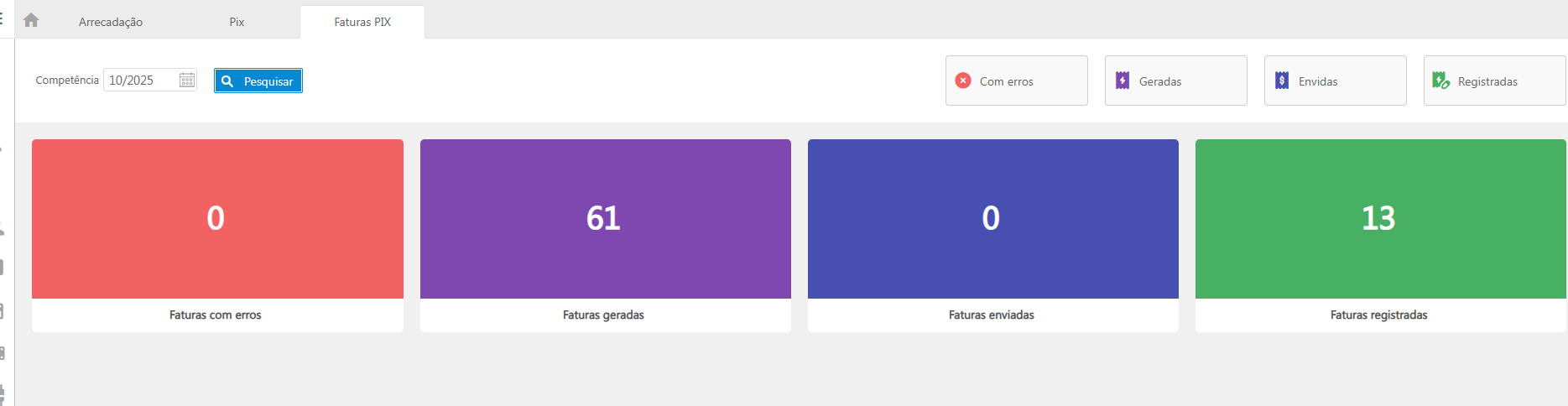Click the Faturas registradas caption
This screenshot has width=1568, height=406.
[1378, 315]
